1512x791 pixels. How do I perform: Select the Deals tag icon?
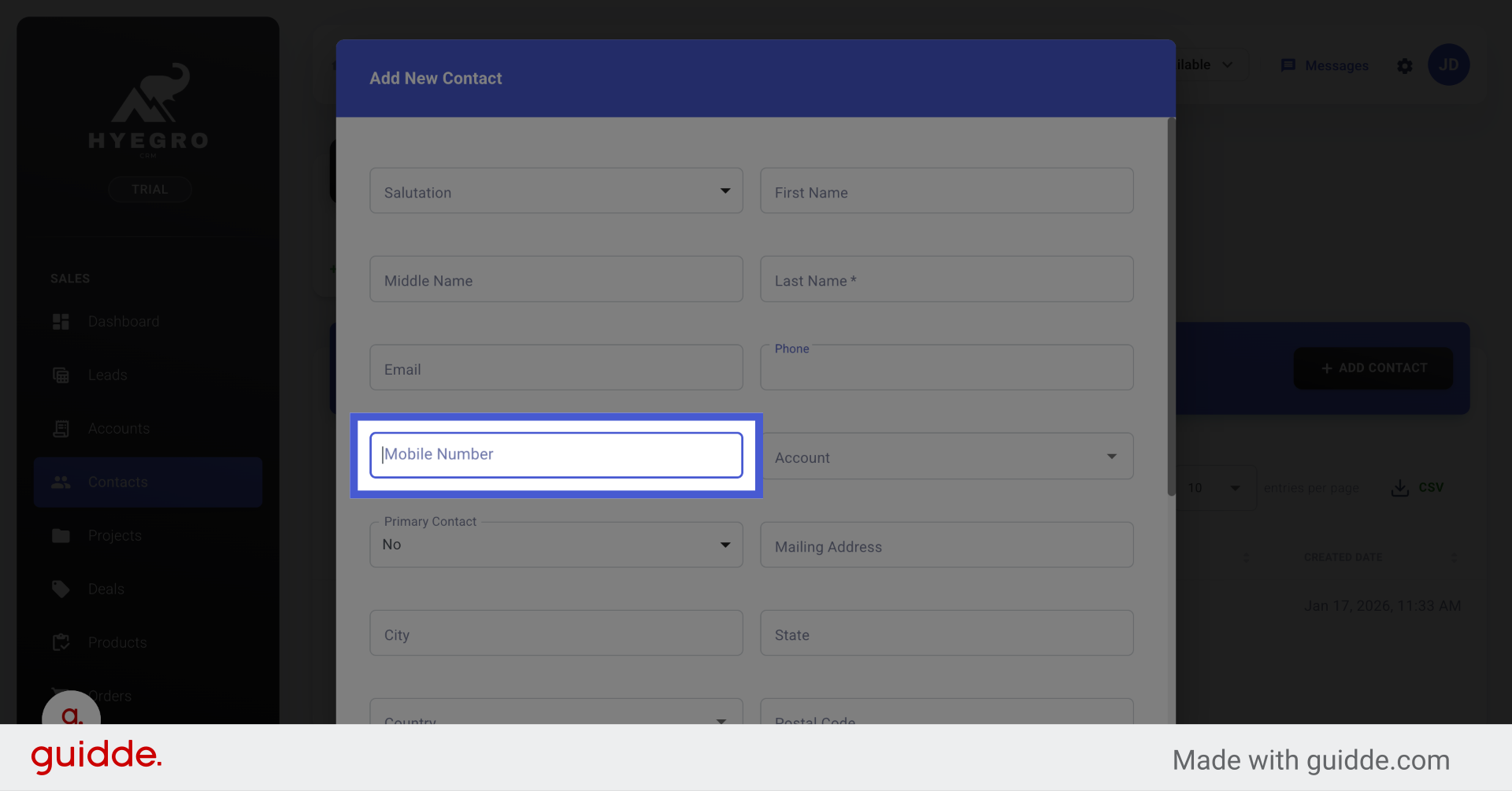pos(61,589)
